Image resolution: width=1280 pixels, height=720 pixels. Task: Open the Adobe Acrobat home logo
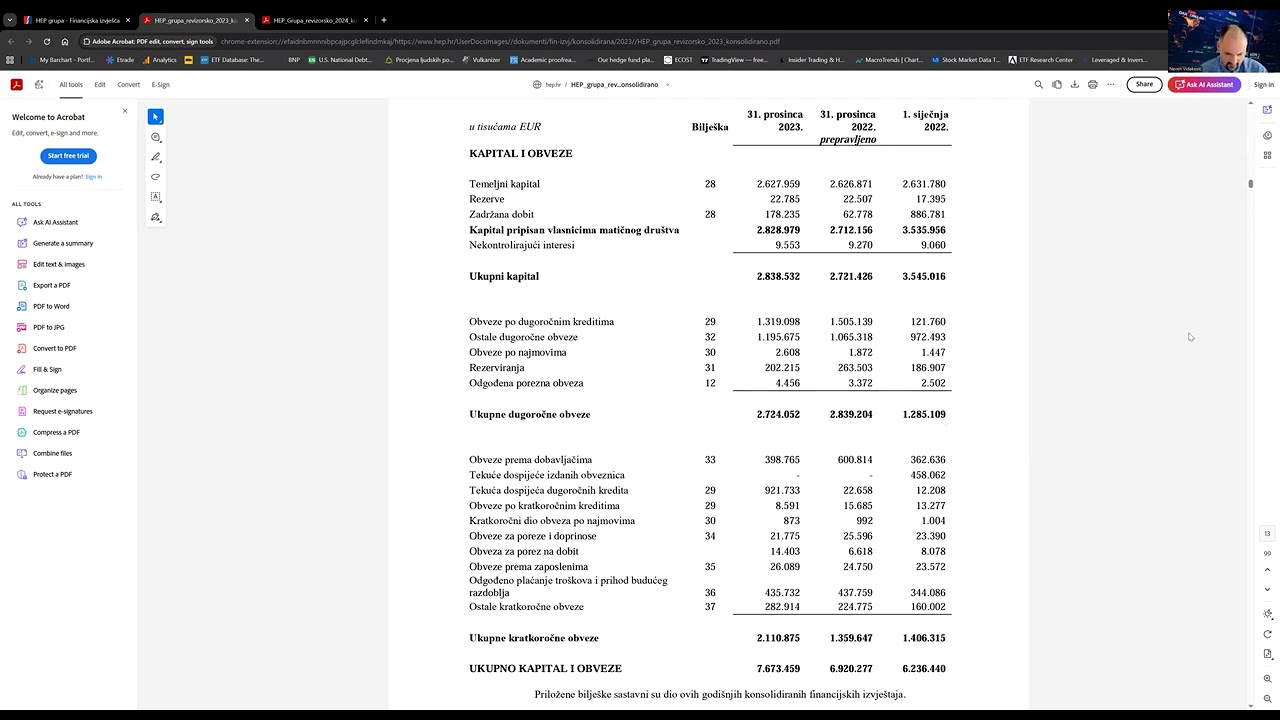point(16,85)
